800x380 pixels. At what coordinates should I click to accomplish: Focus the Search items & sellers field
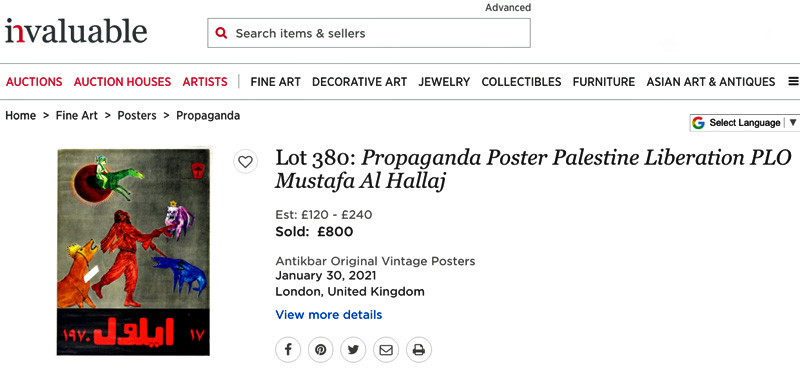click(x=369, y=33)
